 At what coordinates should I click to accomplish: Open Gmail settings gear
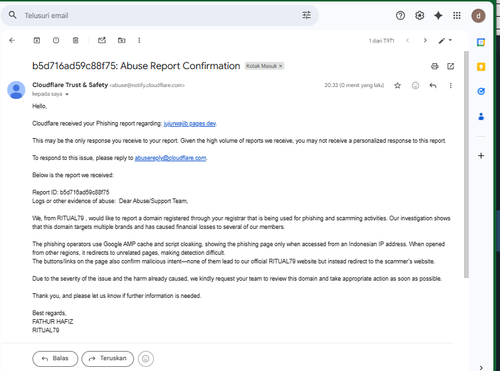(420, 15)
